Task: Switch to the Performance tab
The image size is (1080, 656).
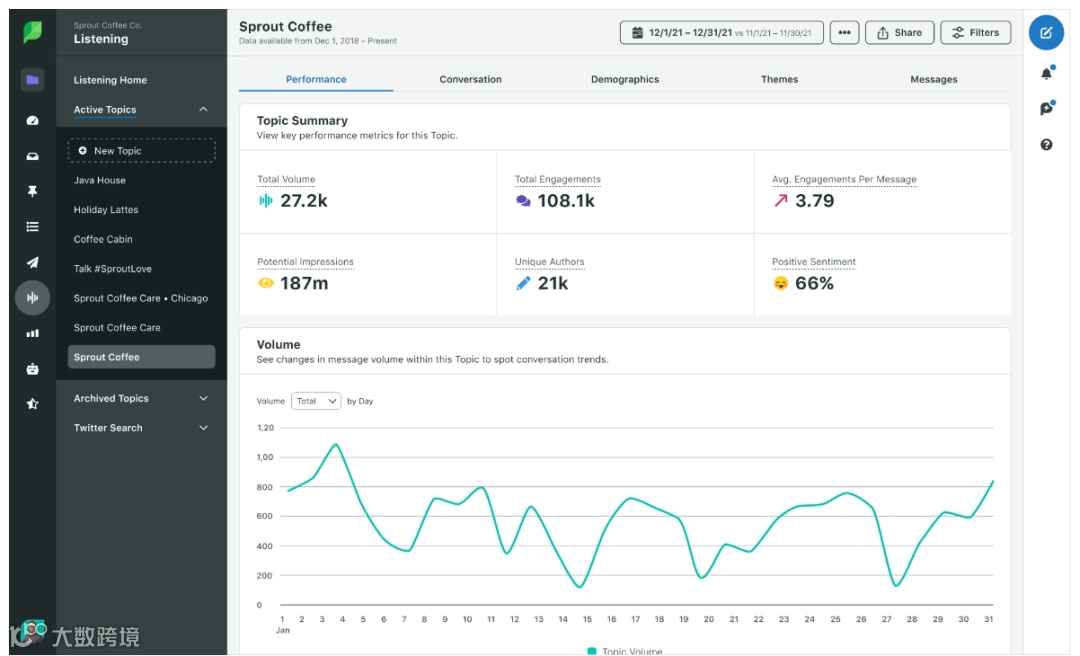Action: coord(316,79)
